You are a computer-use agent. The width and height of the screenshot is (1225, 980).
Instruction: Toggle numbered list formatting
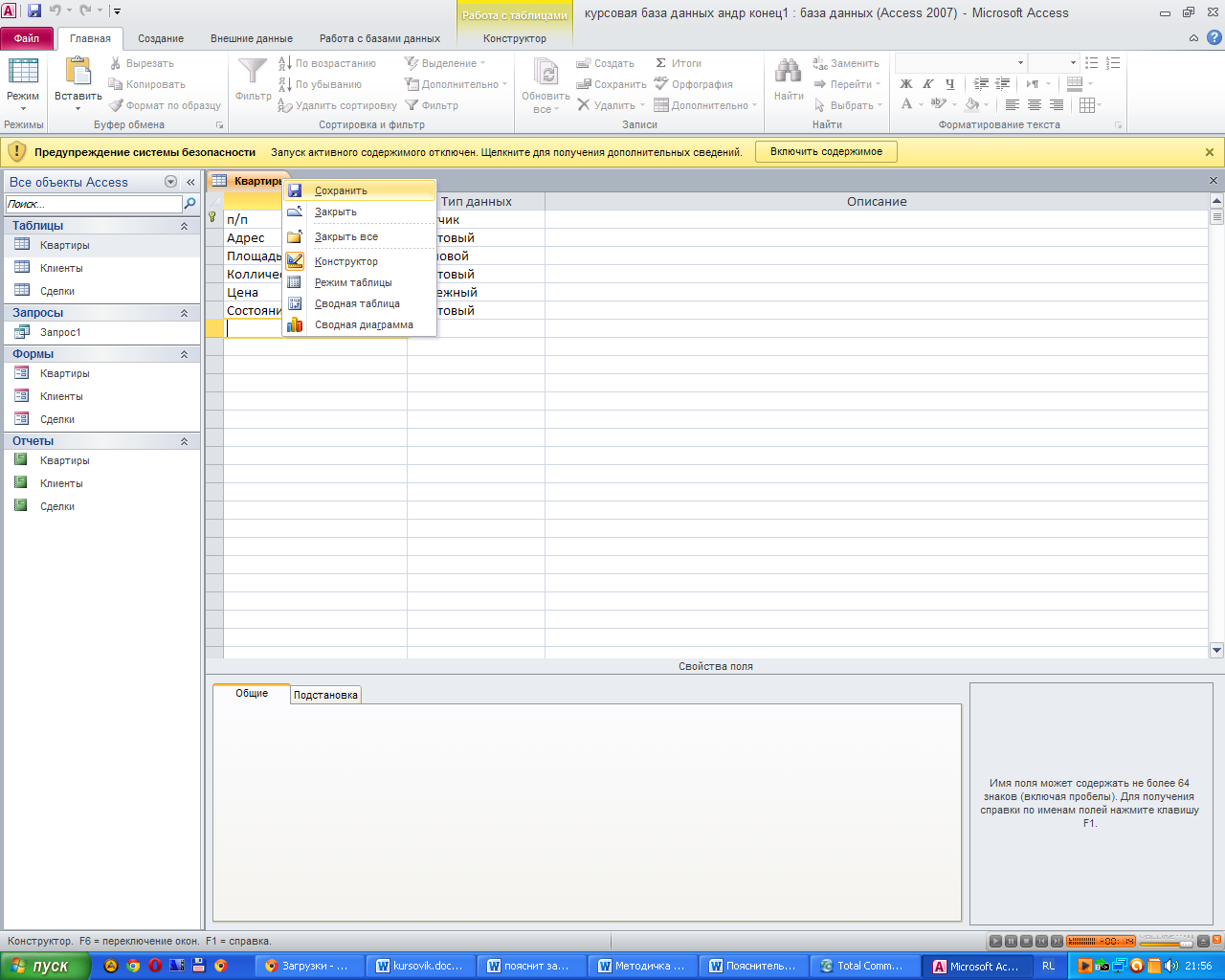tap(1113, 63)
